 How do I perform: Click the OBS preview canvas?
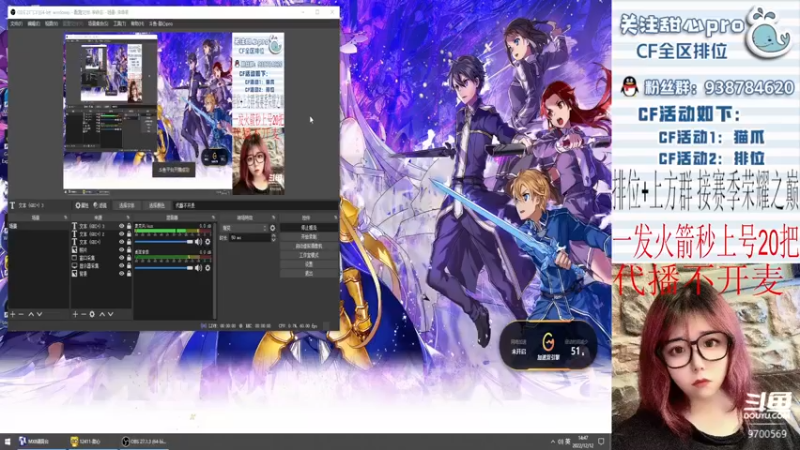174,113
